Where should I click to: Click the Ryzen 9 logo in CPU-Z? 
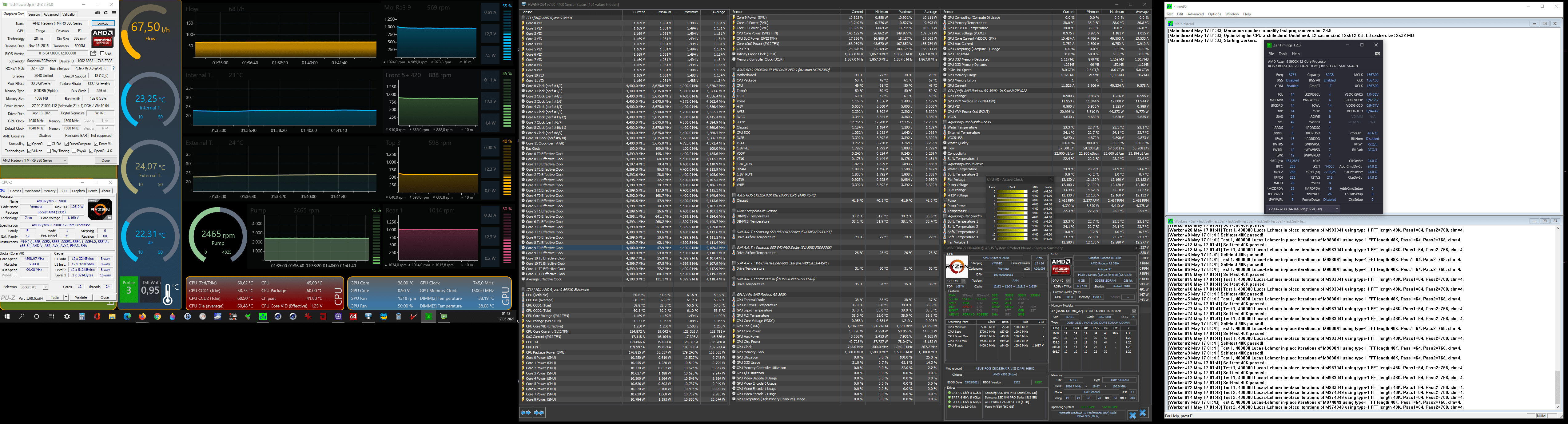tap(100, 210)
